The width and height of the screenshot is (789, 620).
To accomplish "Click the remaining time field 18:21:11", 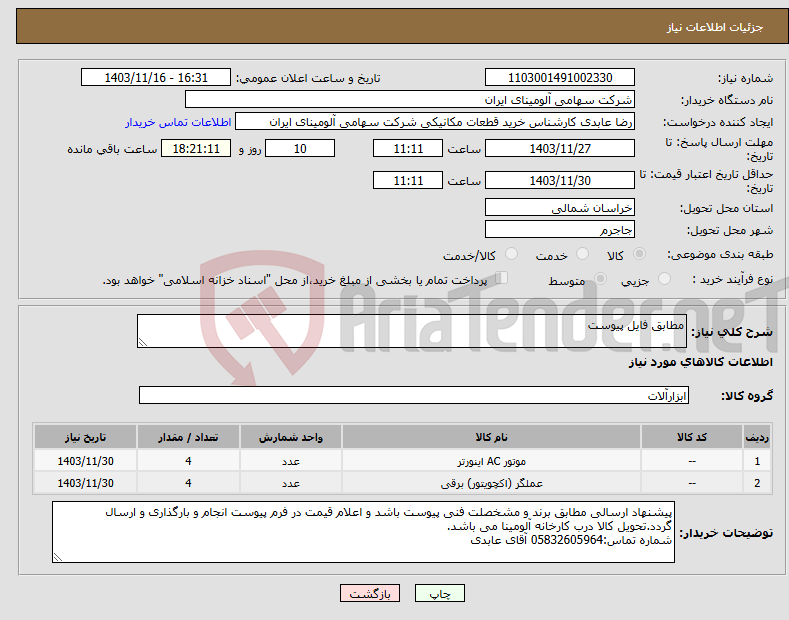I will [x=196, y=148].
